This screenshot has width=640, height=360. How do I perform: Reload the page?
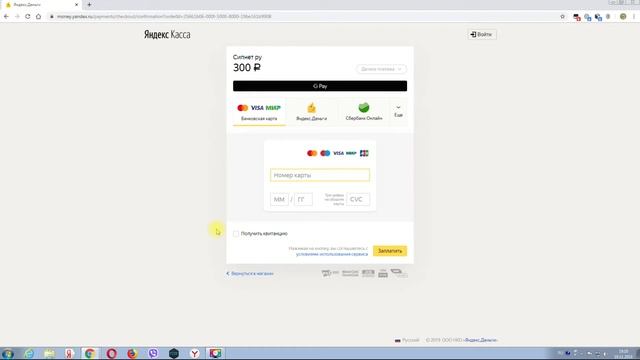pos(27,16)
